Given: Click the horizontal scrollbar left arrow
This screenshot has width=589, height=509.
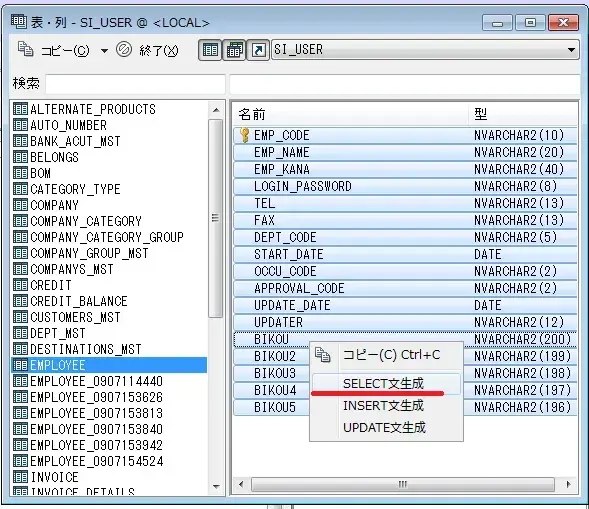Looking at the screenshot, I should [241, 484].
